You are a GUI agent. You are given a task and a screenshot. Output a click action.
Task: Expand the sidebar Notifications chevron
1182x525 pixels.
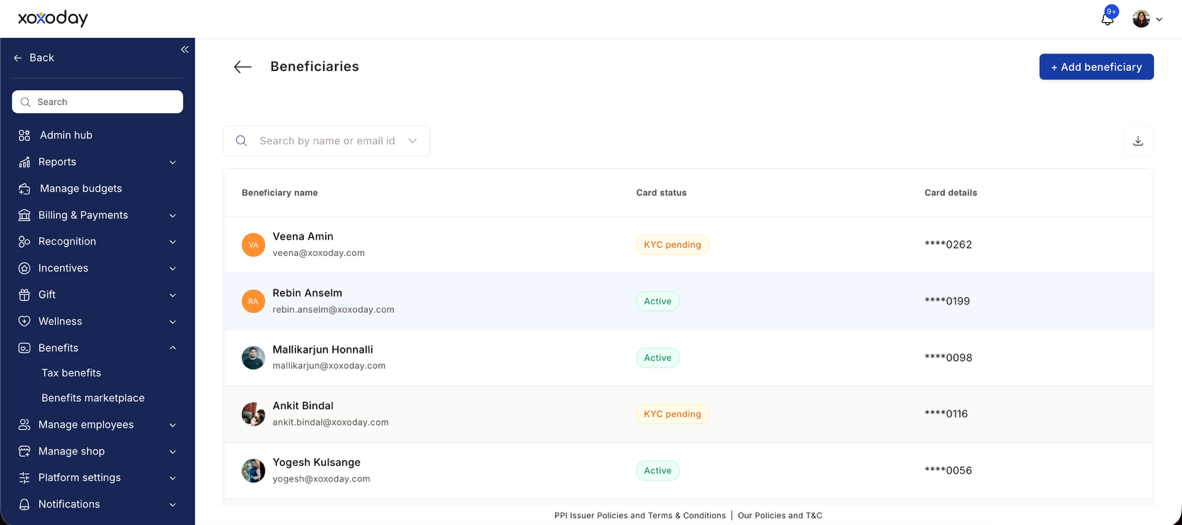173,505
